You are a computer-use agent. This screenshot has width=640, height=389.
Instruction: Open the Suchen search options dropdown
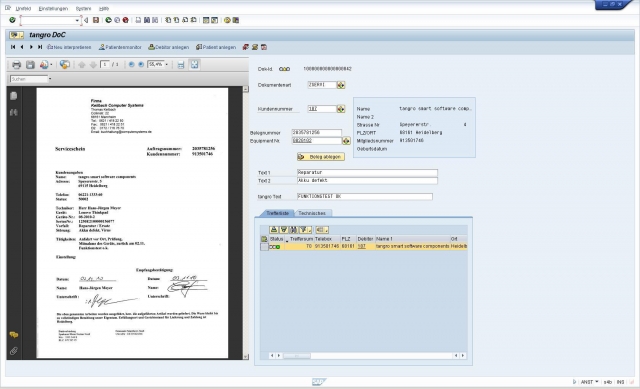tap(50, 79)
